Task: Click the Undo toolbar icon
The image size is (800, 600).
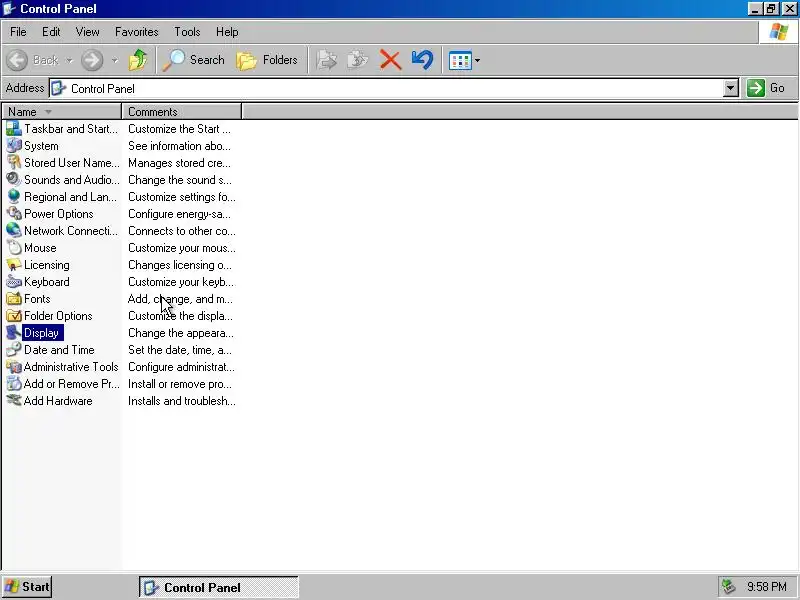Action: 422,60
